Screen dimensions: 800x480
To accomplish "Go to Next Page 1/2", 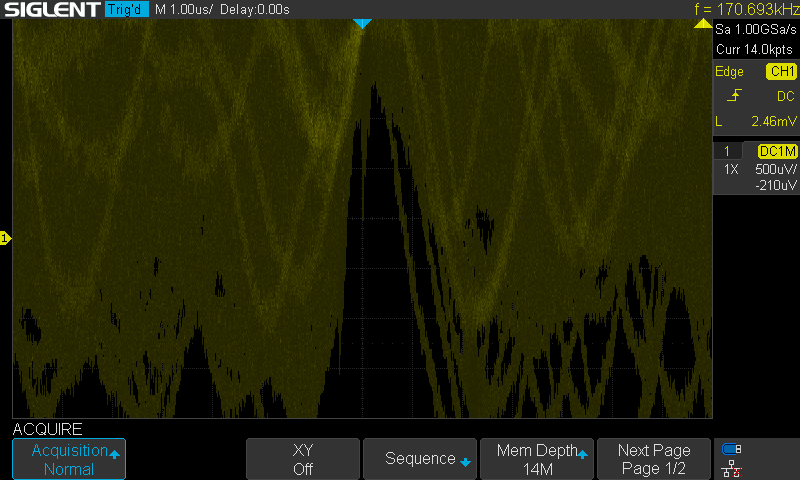I will point(653,459).
